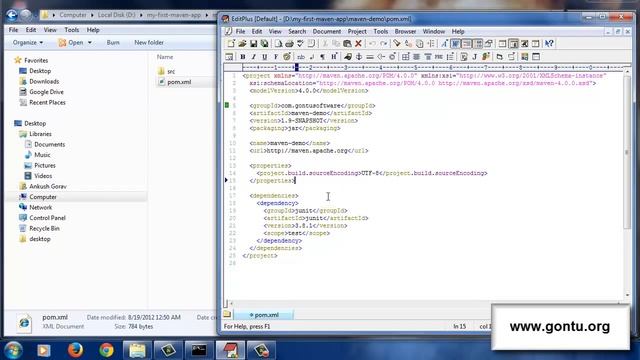Click the Windows Start button
This screenshot has height=360, width=640.
(13, 350)
